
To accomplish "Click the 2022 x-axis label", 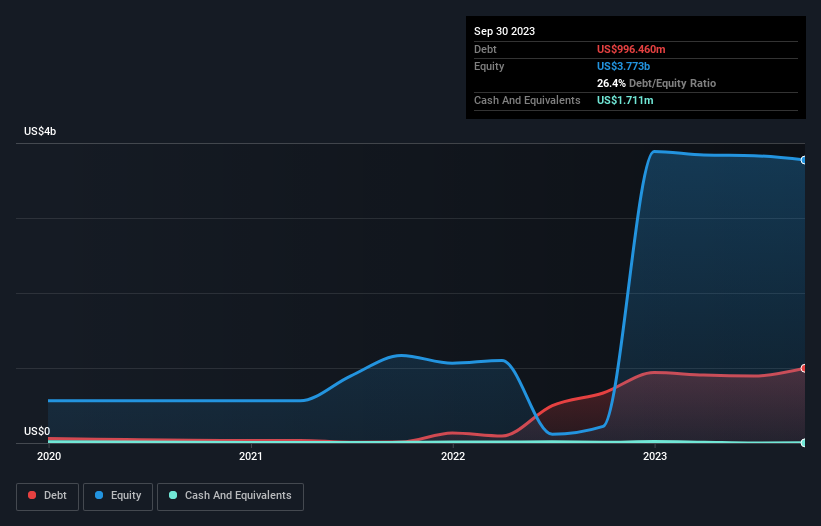I will pos(453,456).
